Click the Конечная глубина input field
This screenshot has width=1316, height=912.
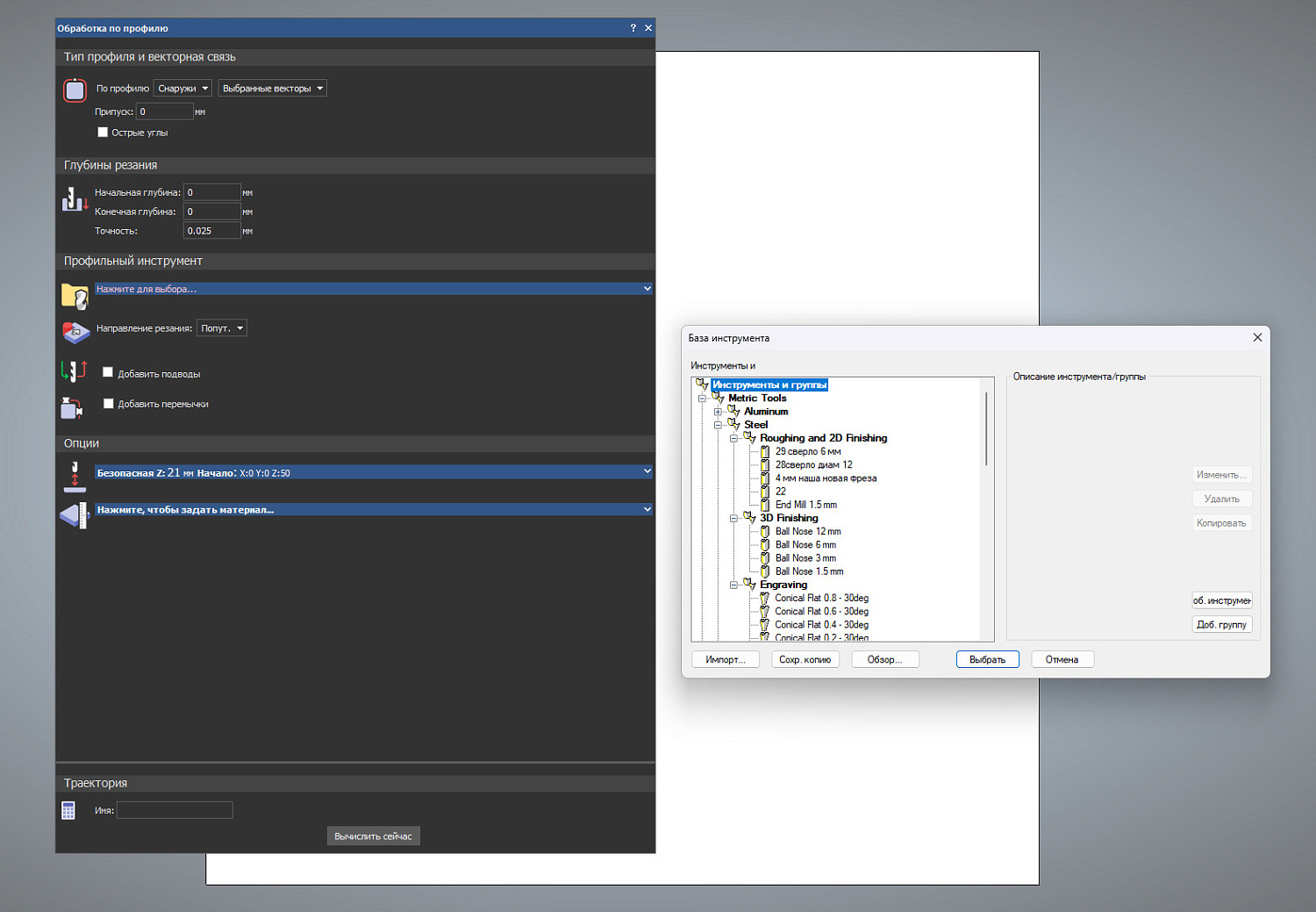[x=211, y=212]
